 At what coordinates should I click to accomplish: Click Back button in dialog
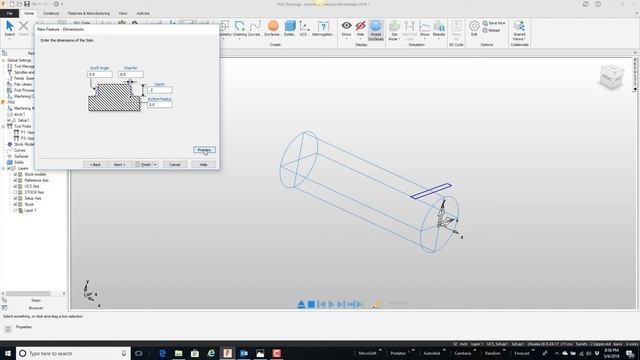(95, 164)
